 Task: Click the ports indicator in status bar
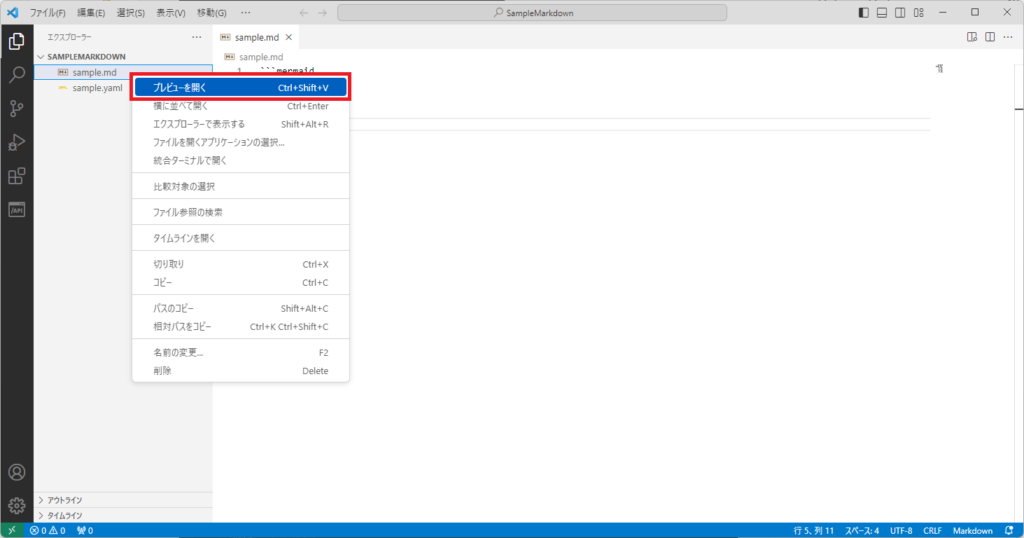click(x=85, y=530)
